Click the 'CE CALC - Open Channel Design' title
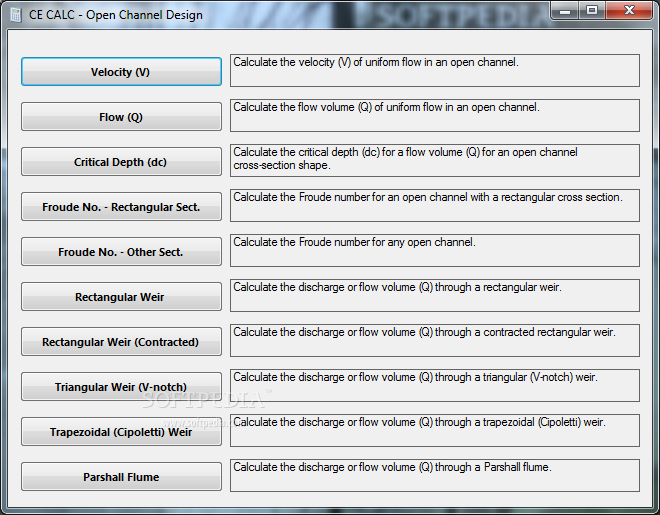The height and width of the screenshot is (515, 660). 116,15
